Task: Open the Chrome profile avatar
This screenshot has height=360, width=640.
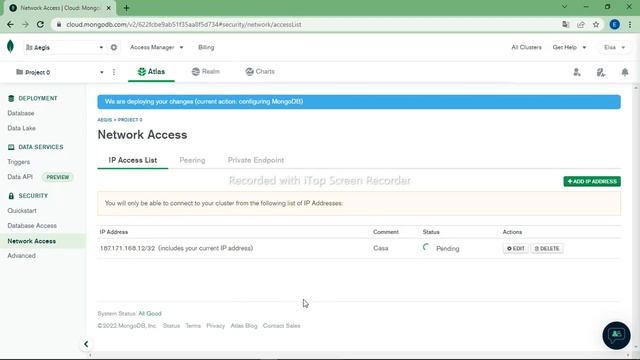Action: (614, 24)
